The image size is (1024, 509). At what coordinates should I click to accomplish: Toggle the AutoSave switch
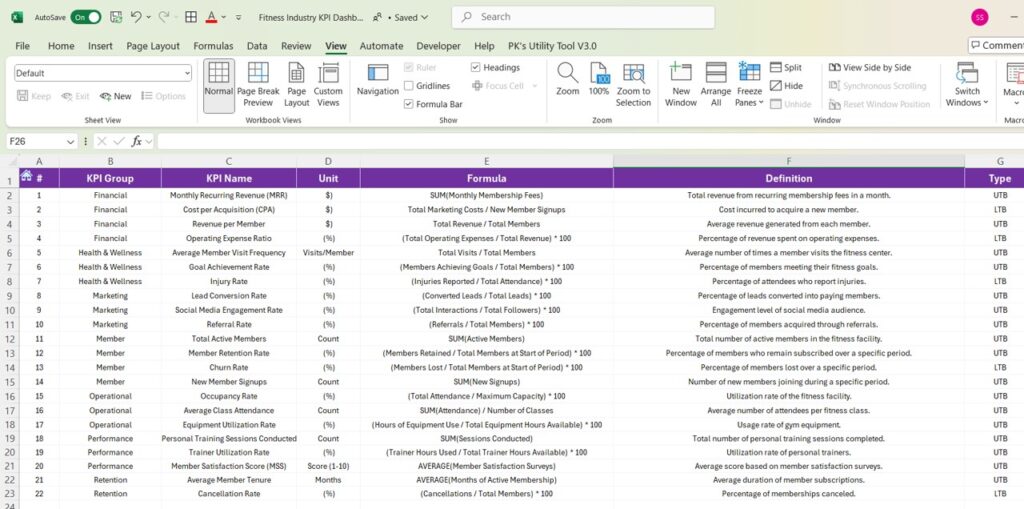click(x=86, y=18)
